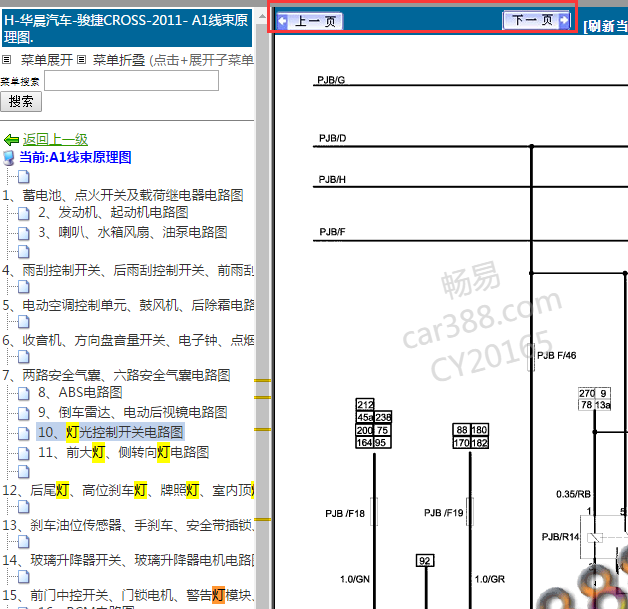Go to previous page with 上一页 button
Viewport: 628px width, 609px height.
pos(310,21)
